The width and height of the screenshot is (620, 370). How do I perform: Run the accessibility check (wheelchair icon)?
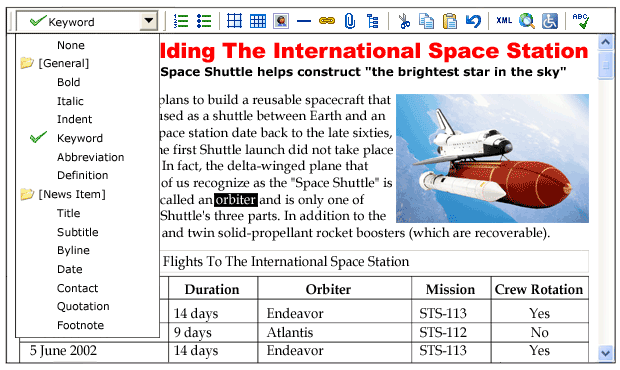click(x=550, y=21)
